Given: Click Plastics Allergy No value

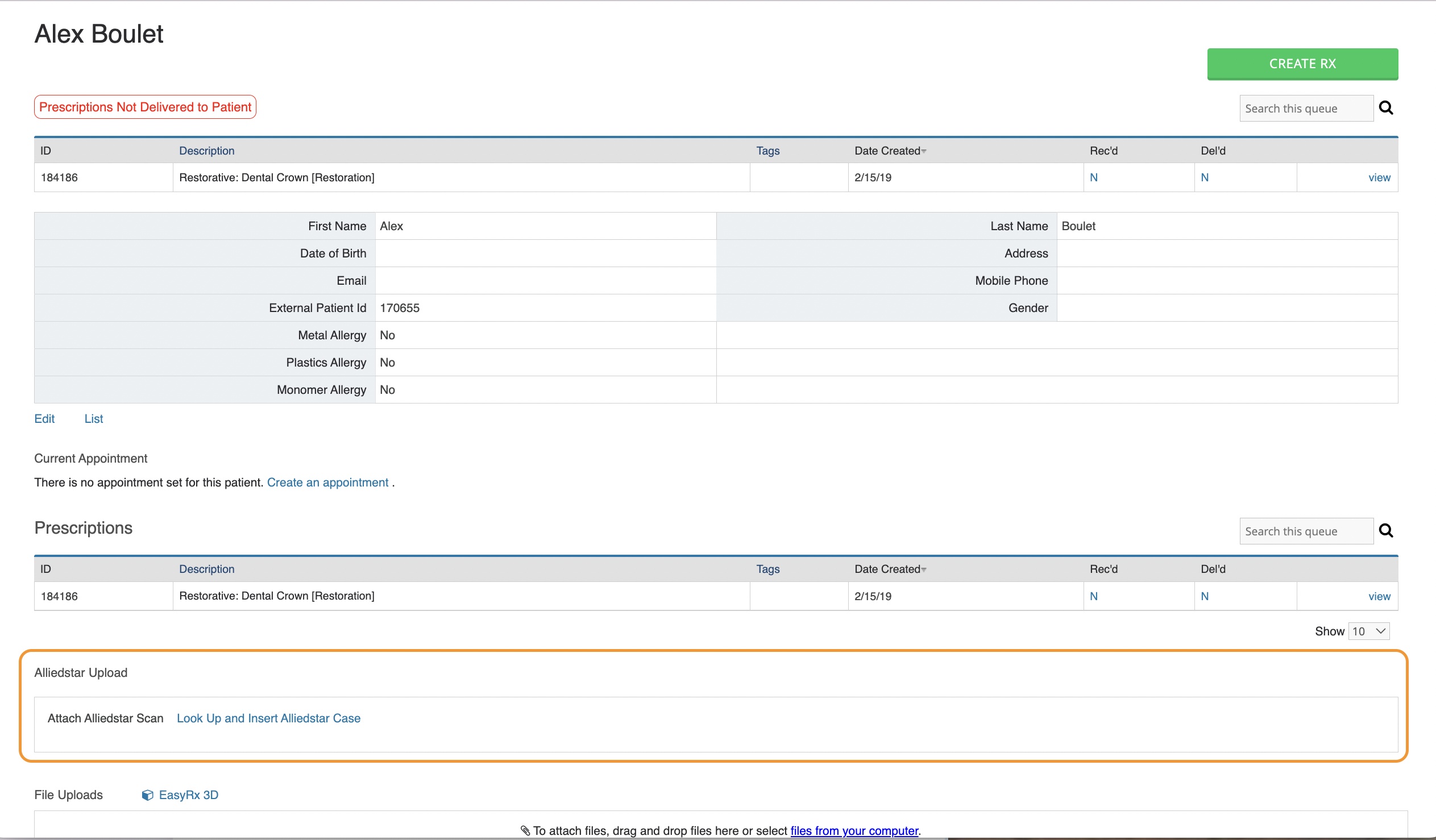Looking at the screenshot, I should click(x=387, y=363).
